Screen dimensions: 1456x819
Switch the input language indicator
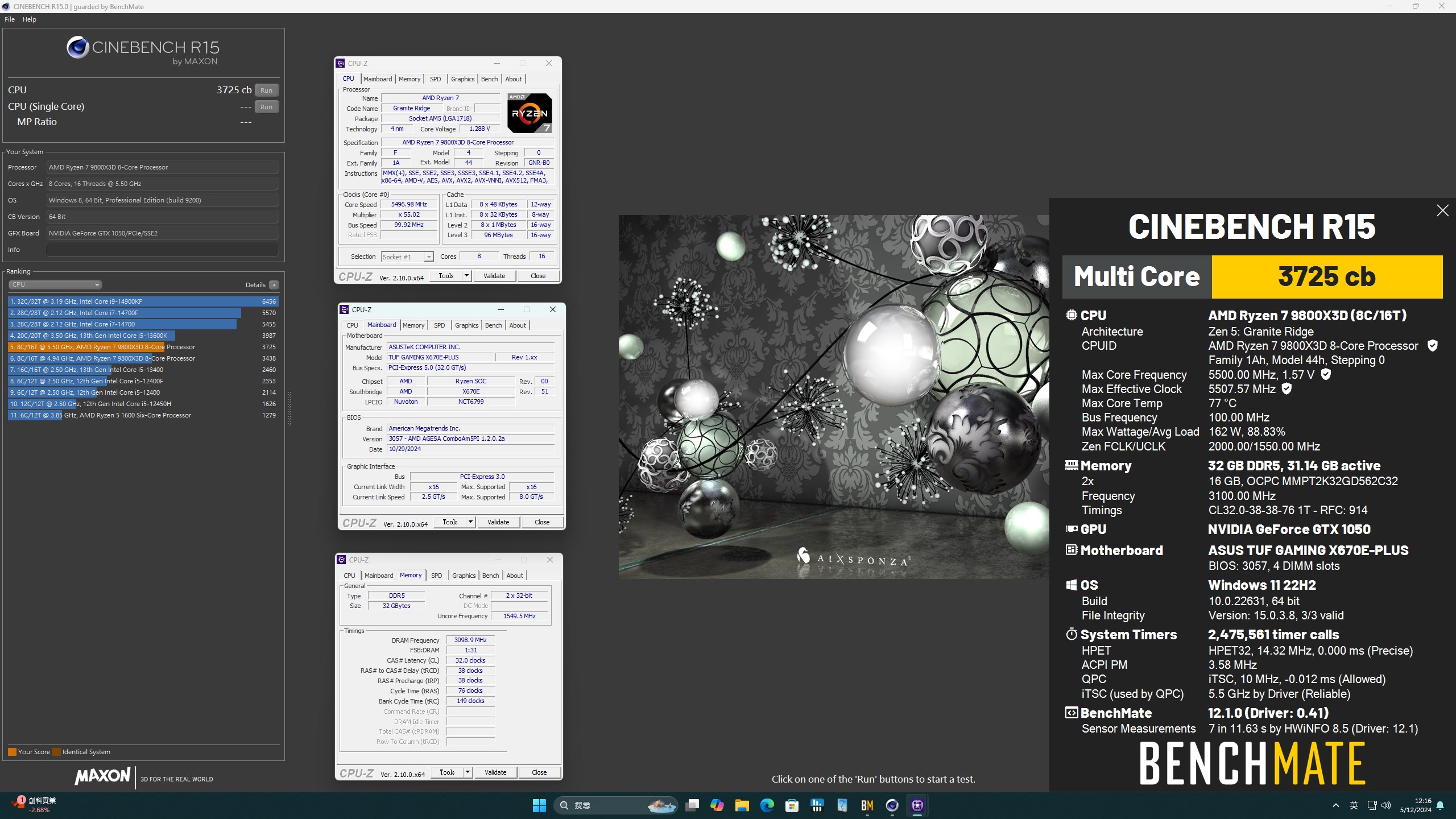[x=1354, y=805]
